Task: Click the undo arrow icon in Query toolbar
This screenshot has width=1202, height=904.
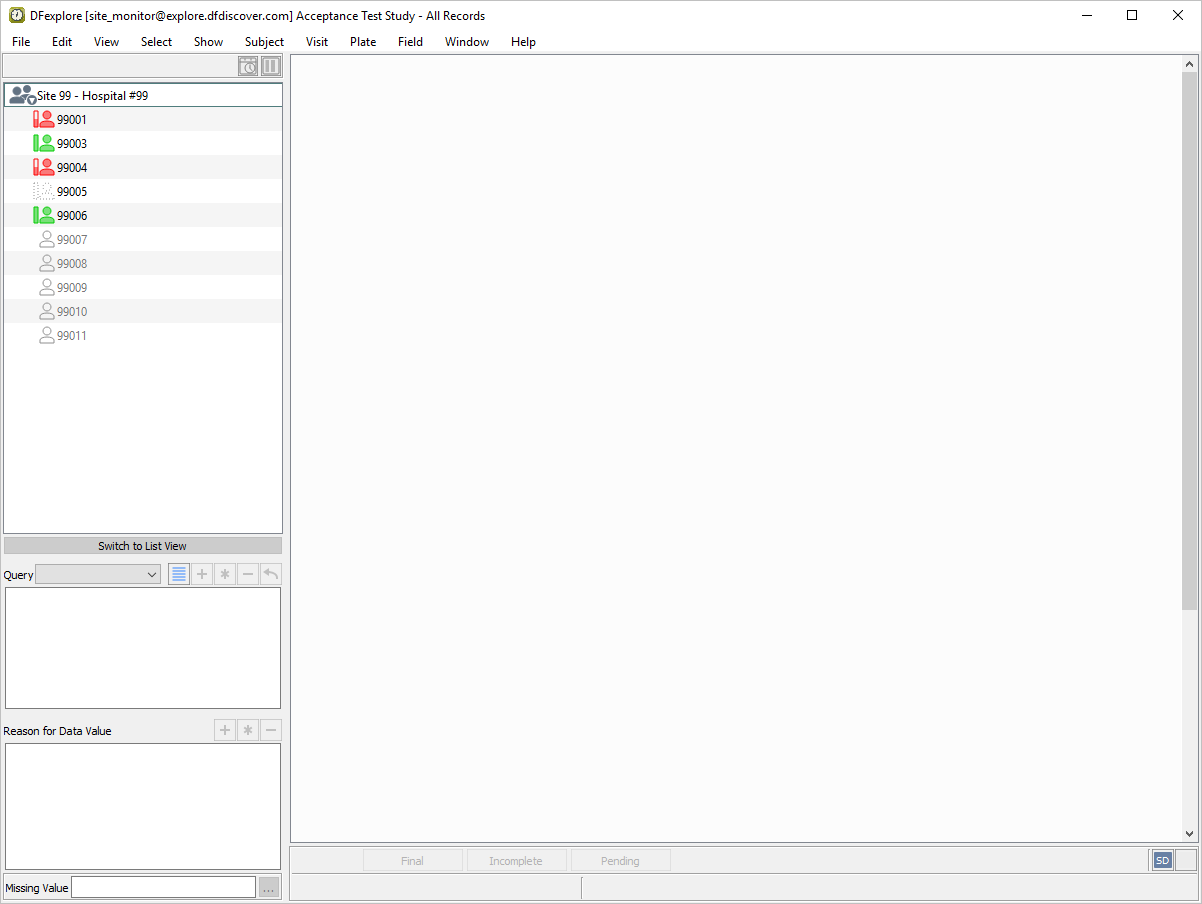Action: point(271,574)
